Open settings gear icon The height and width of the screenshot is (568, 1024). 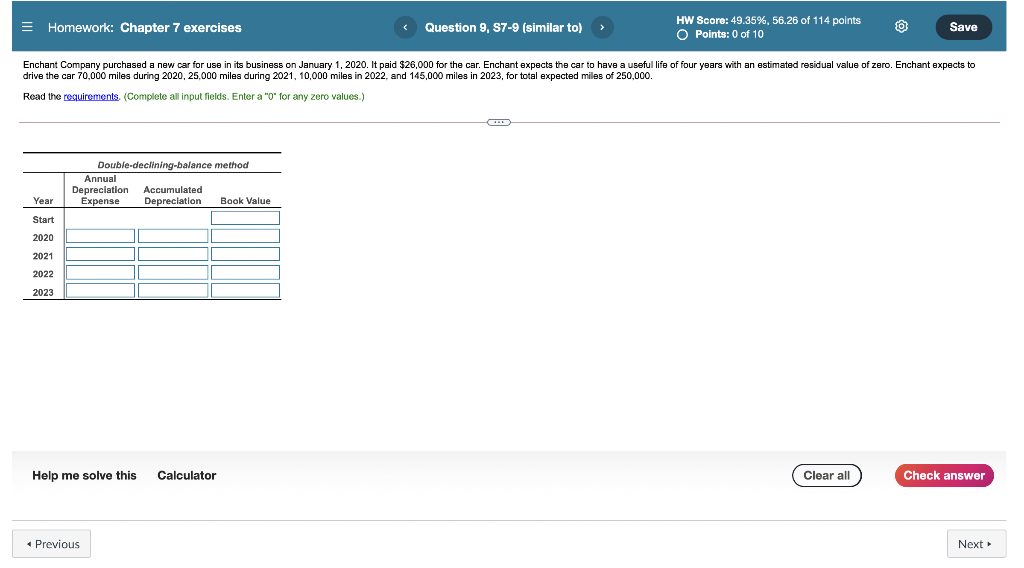point(901,27)
